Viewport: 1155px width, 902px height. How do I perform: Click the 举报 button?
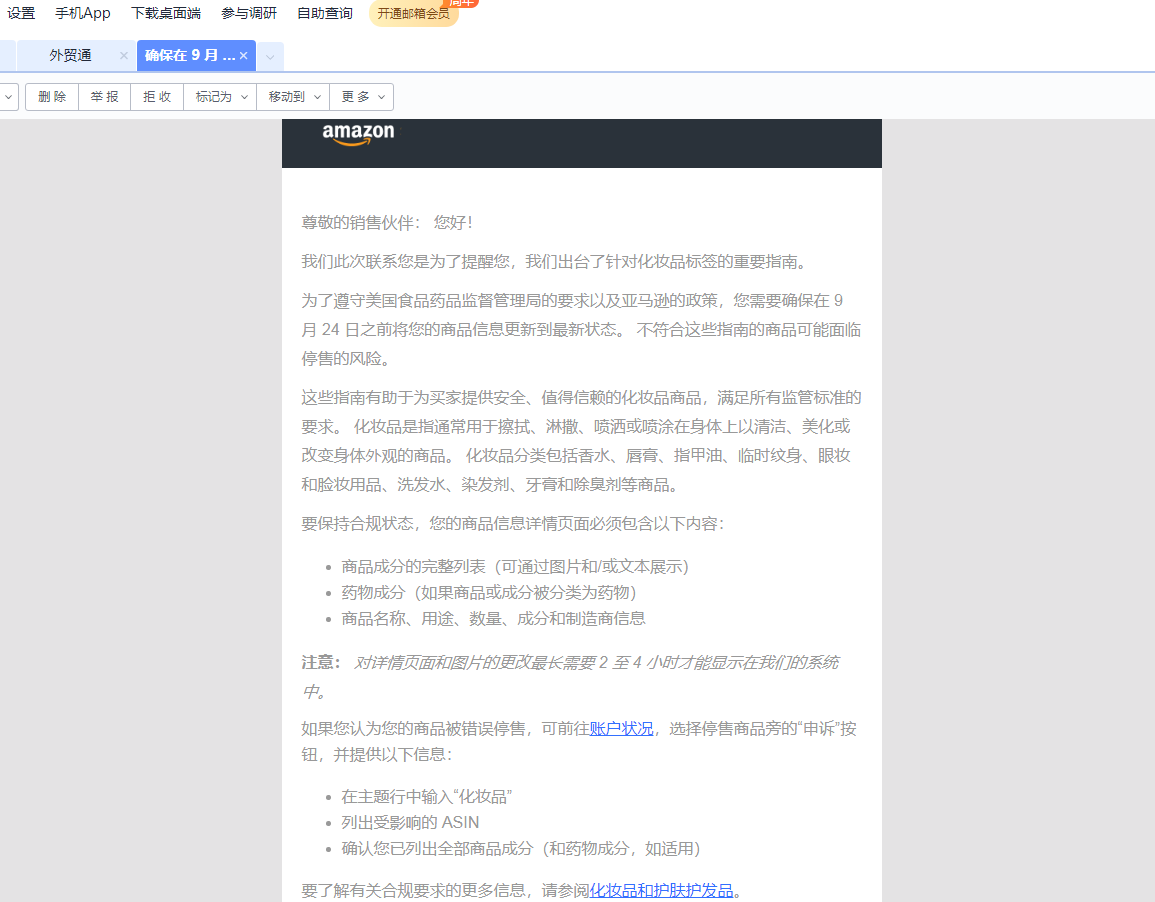[x=105, y=96]
